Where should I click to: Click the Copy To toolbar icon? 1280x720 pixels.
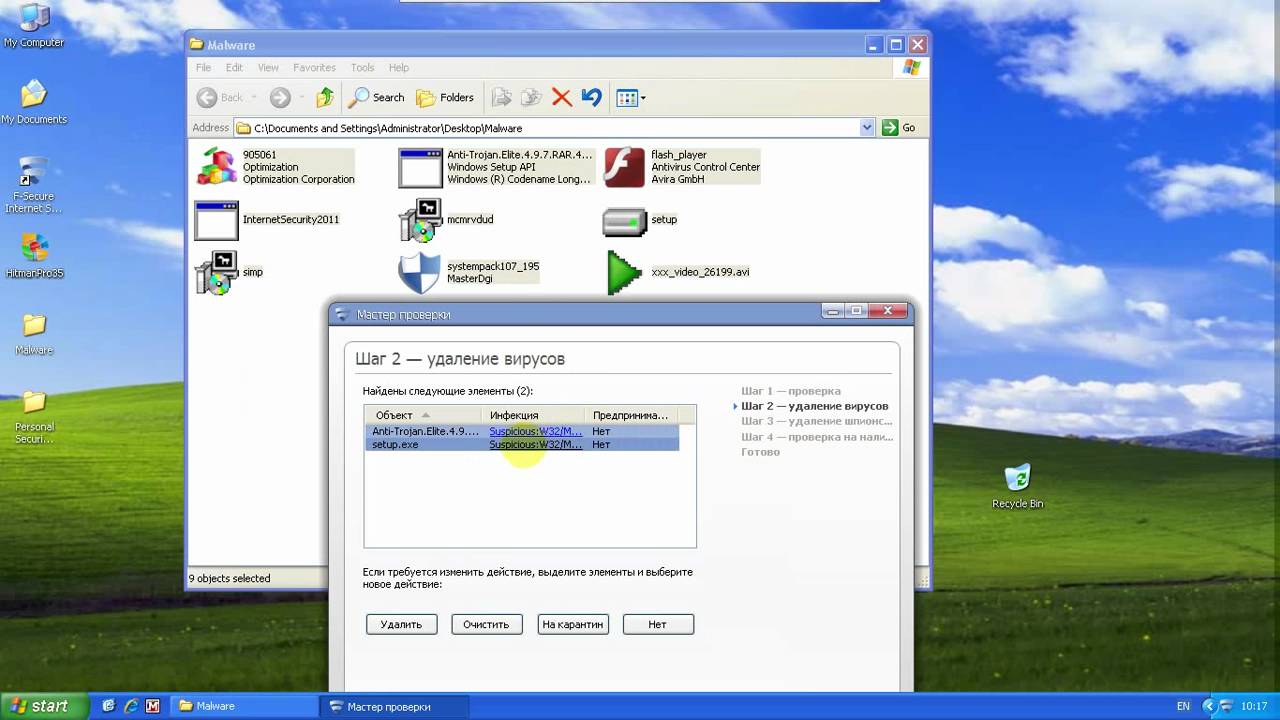tap(532, 97)
